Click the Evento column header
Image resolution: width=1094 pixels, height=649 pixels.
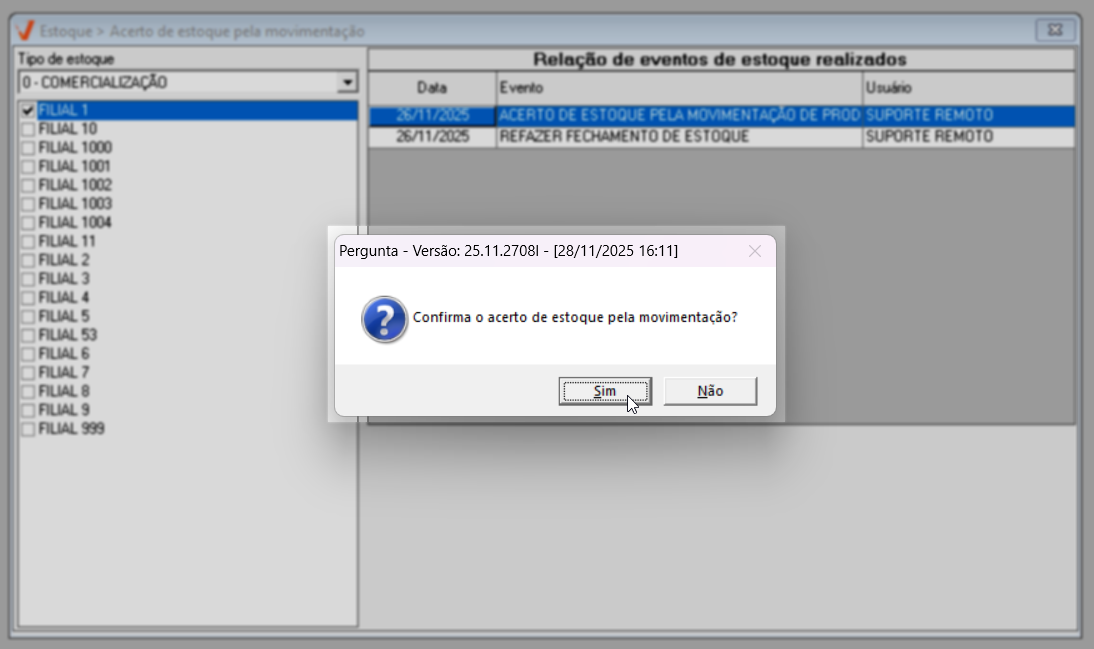click(679, 88)
